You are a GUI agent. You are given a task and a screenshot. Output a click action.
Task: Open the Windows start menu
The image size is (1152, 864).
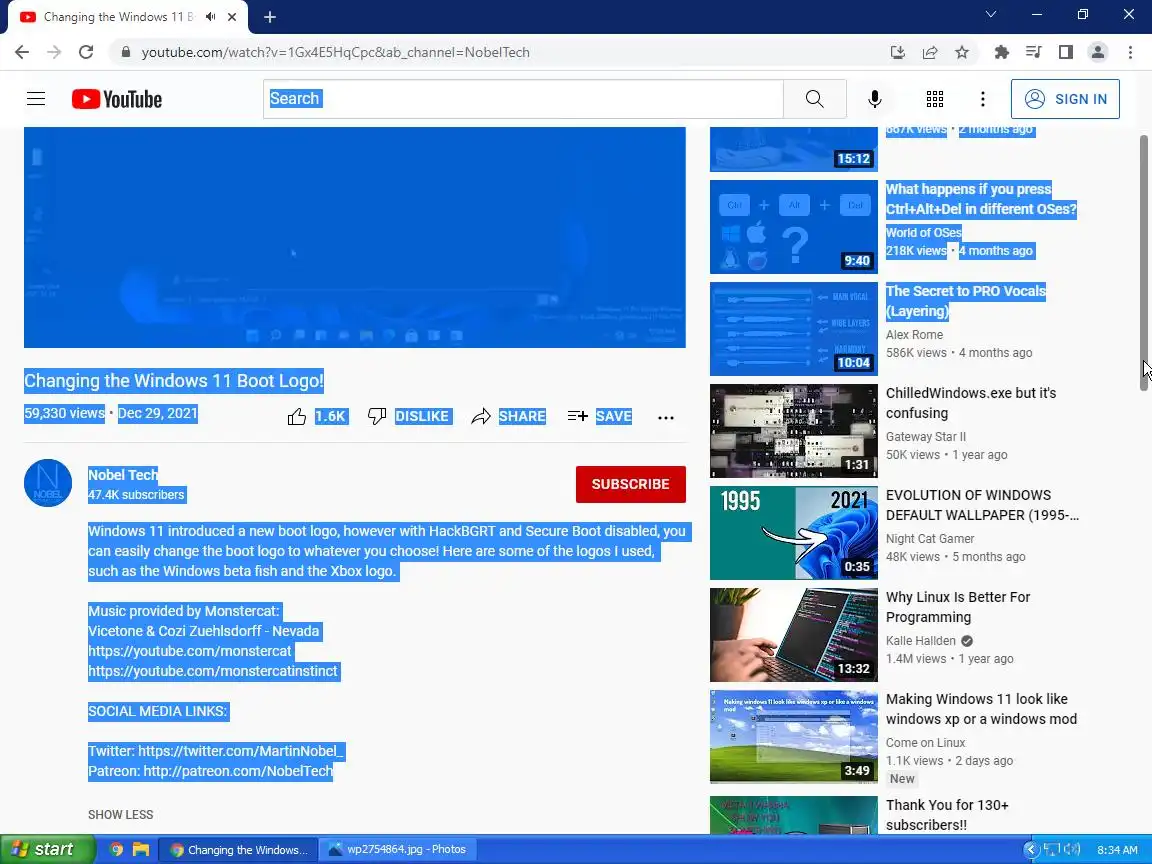pos(46,849)
